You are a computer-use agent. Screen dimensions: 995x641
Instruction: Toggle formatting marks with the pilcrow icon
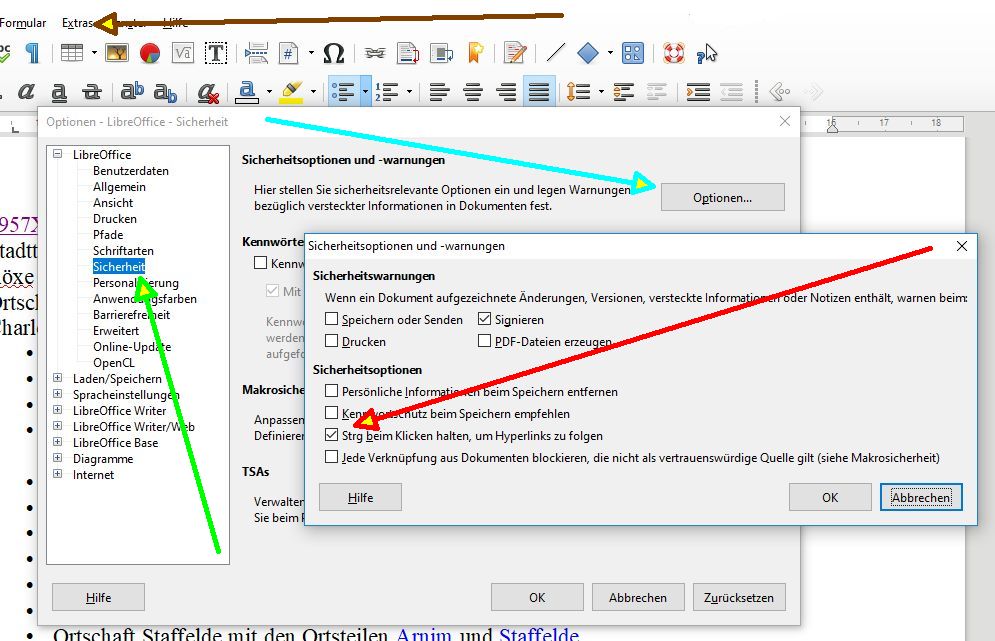point(32,53)
